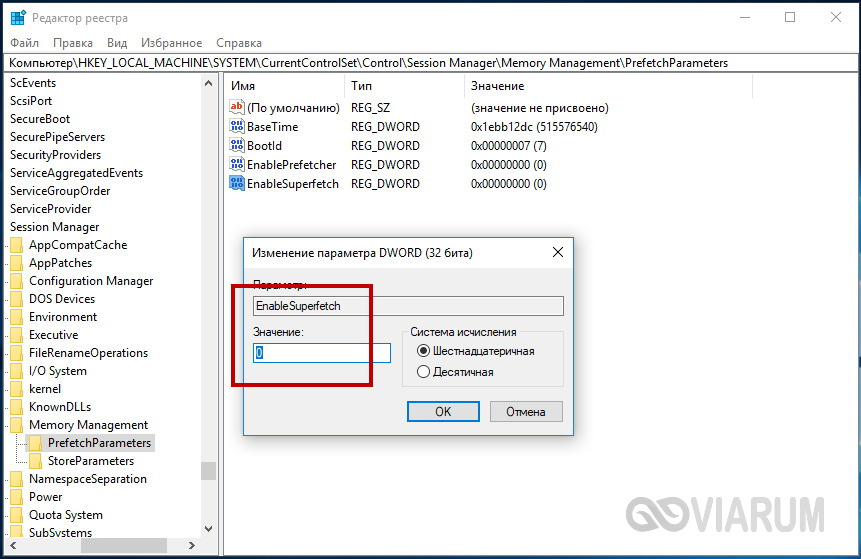Select the StoreParameters folder icon
This screenshot has width=861, height=559.
36,461
